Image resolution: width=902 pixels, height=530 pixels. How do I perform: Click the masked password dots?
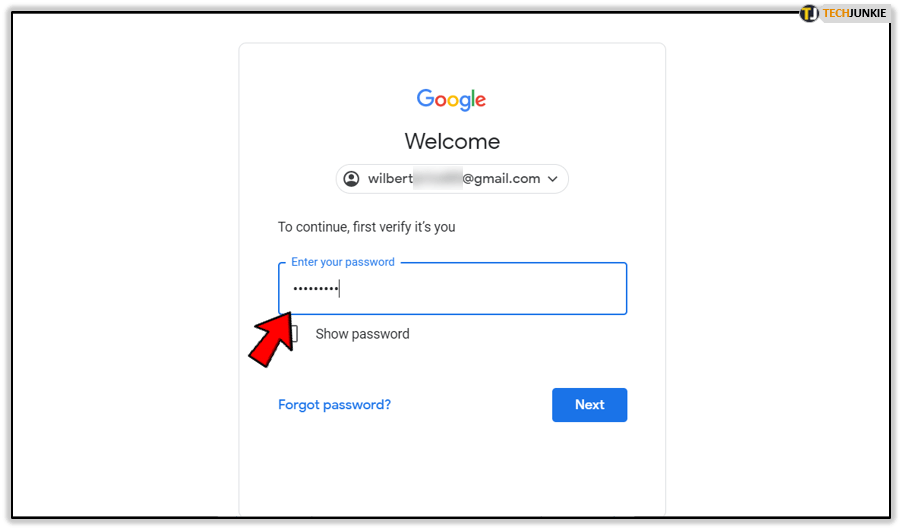point(315,288)
